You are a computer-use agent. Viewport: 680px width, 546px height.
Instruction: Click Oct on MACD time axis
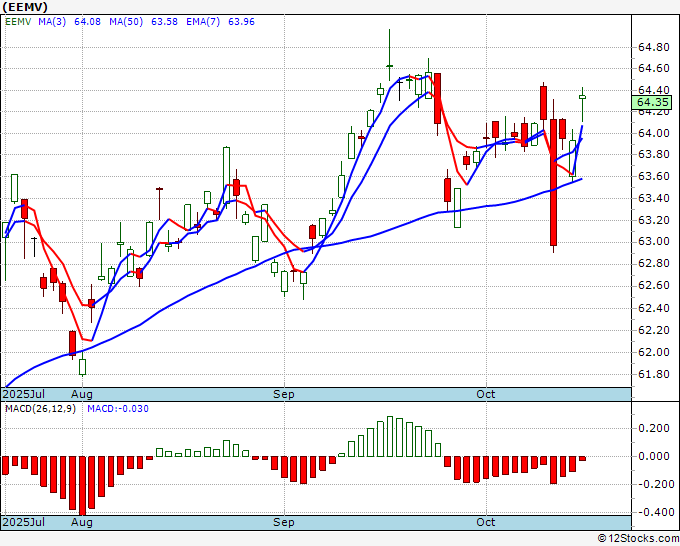pos(486,522)
